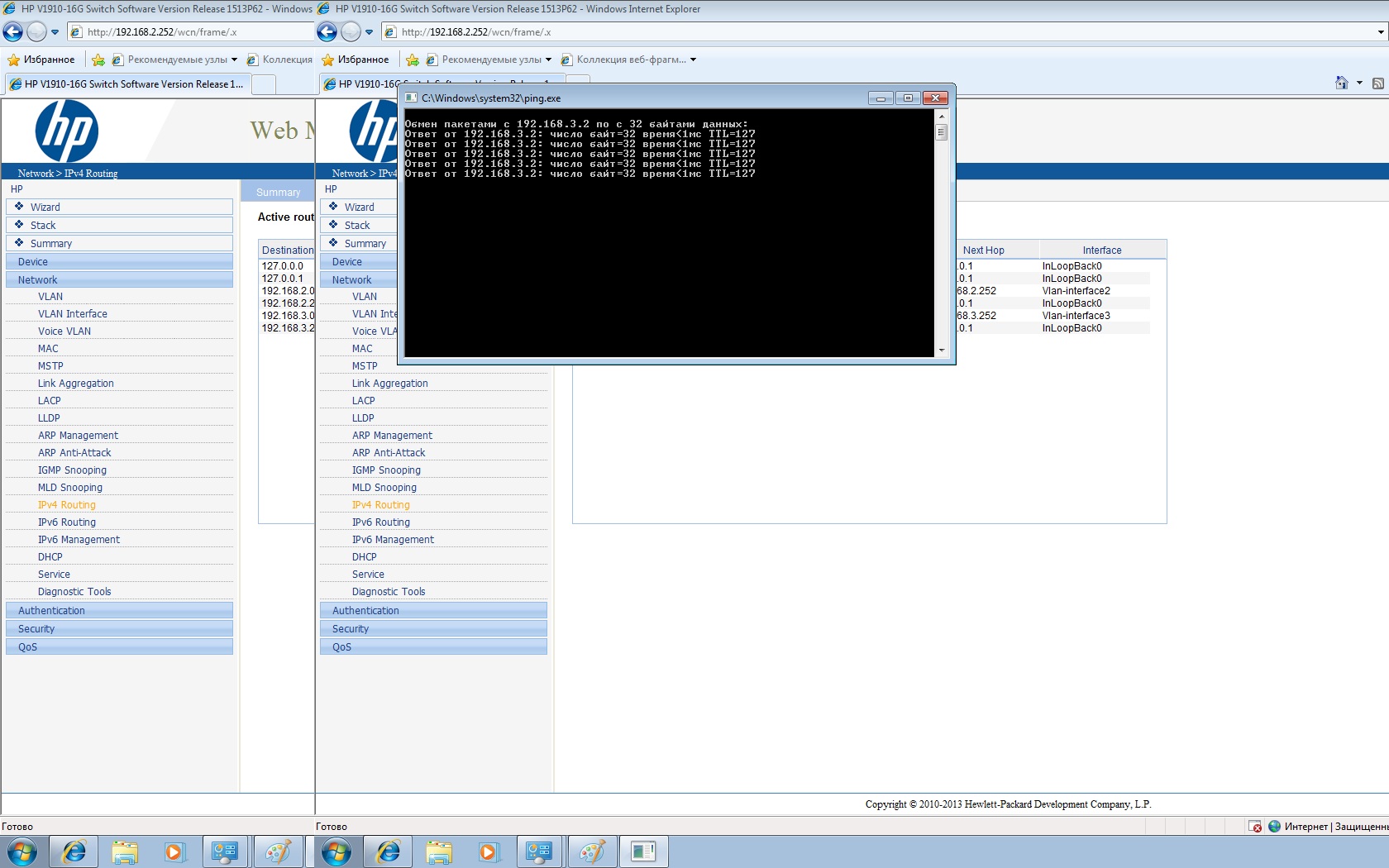
Task: Open new tab button in left window
Action: tap(263, 84)
